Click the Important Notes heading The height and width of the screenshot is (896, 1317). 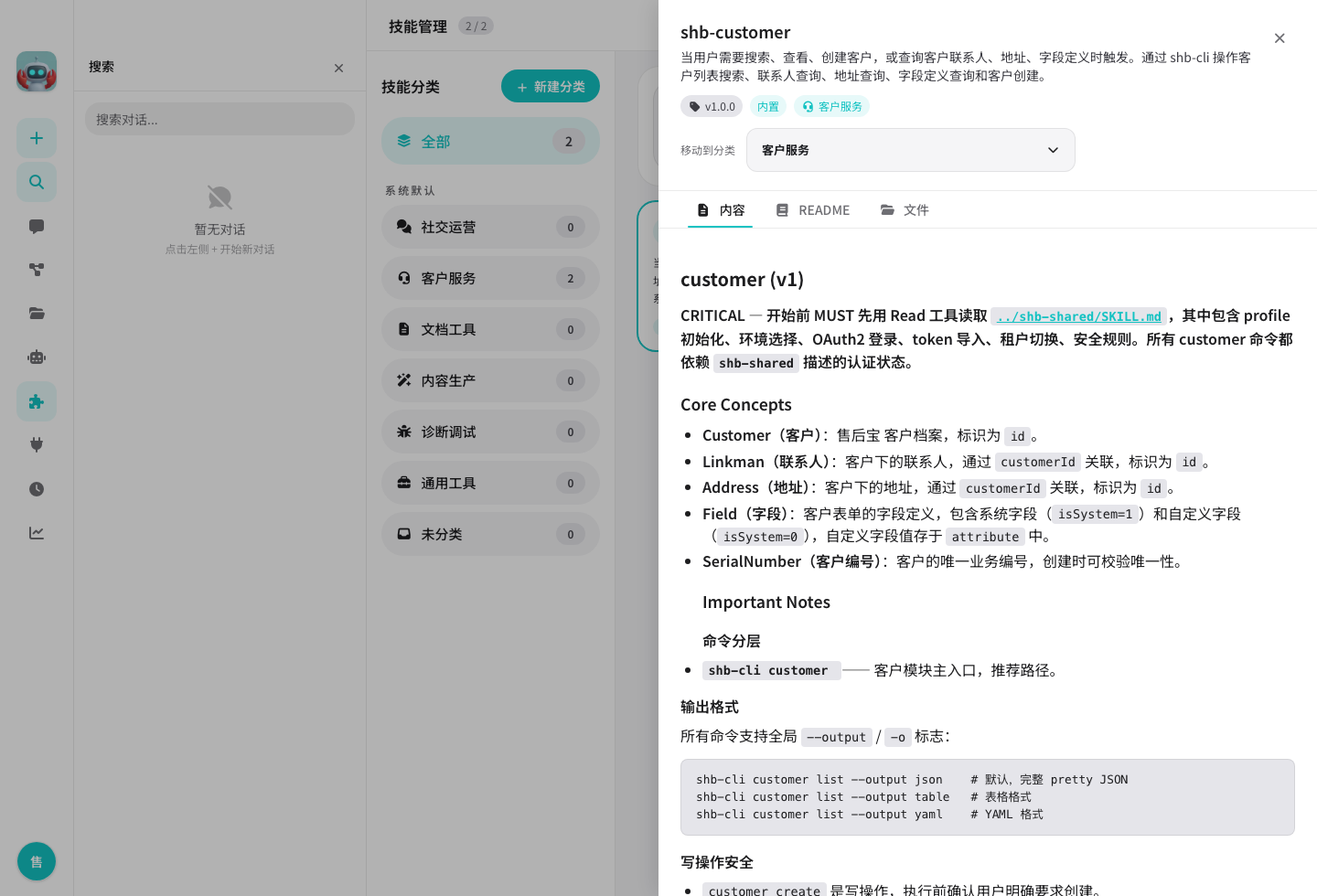[x=766, y=602]
